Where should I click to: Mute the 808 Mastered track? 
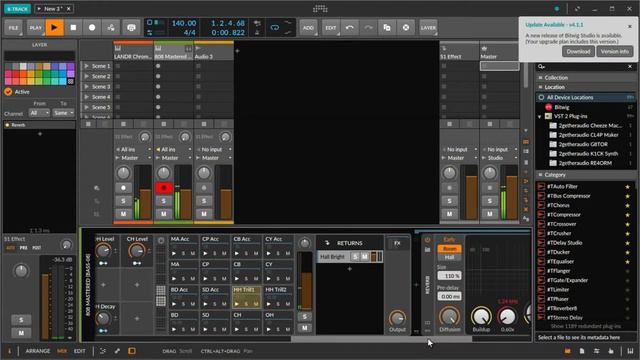click(164, 214)
